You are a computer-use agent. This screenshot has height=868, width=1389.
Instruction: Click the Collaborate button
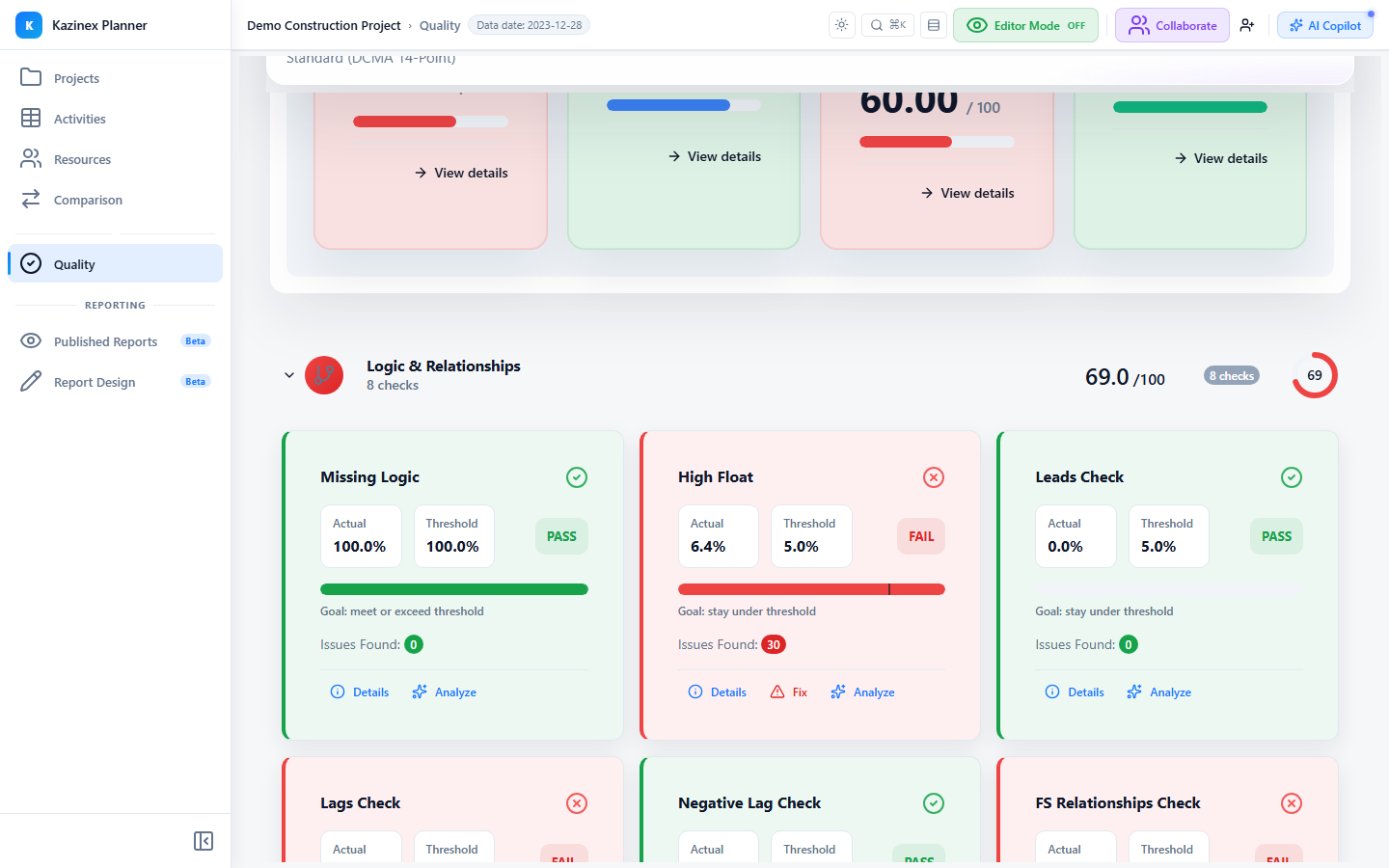click(1172, 25)
